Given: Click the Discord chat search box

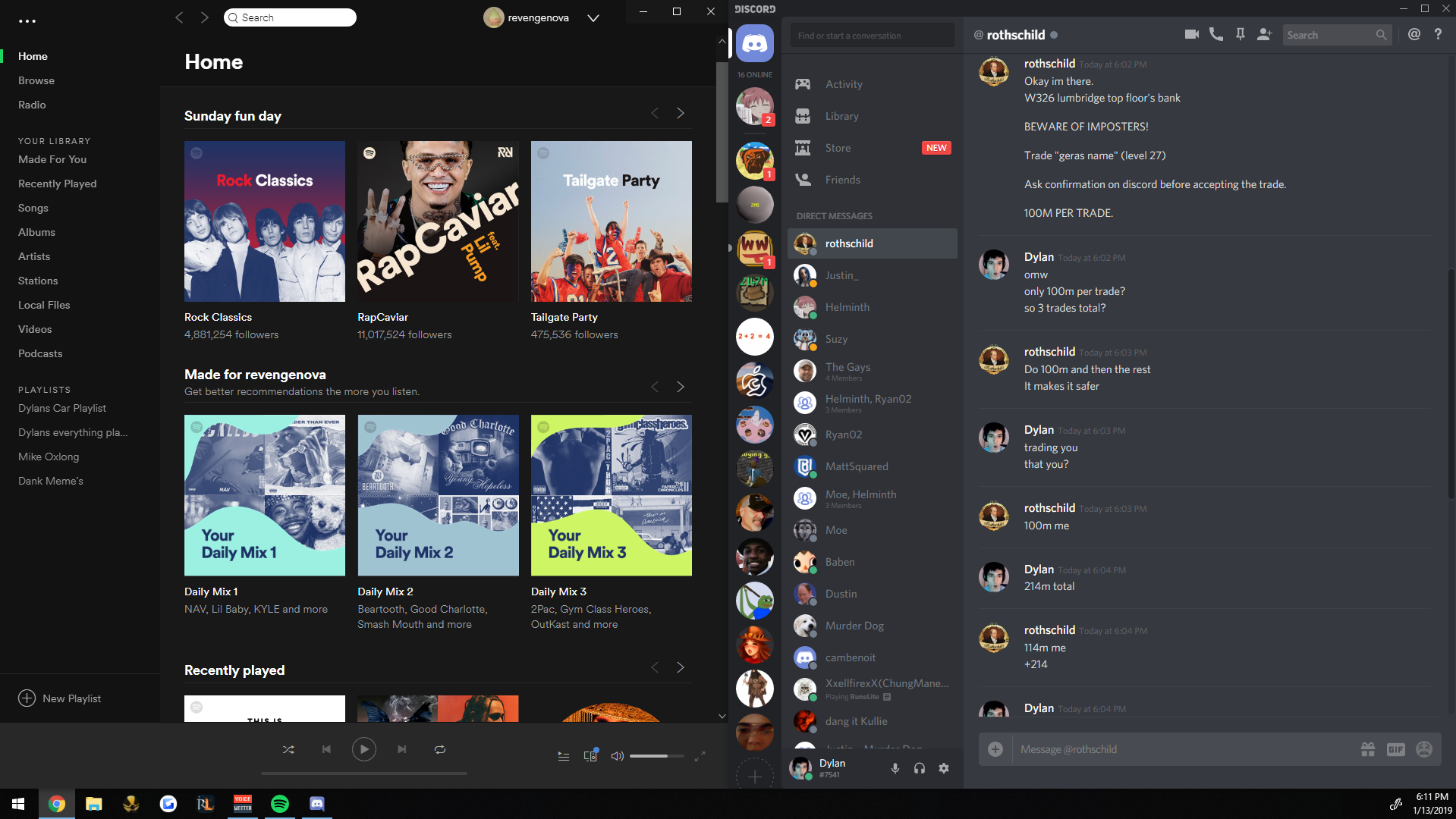Looking at the screenshot, I should tap(1337, 35).
